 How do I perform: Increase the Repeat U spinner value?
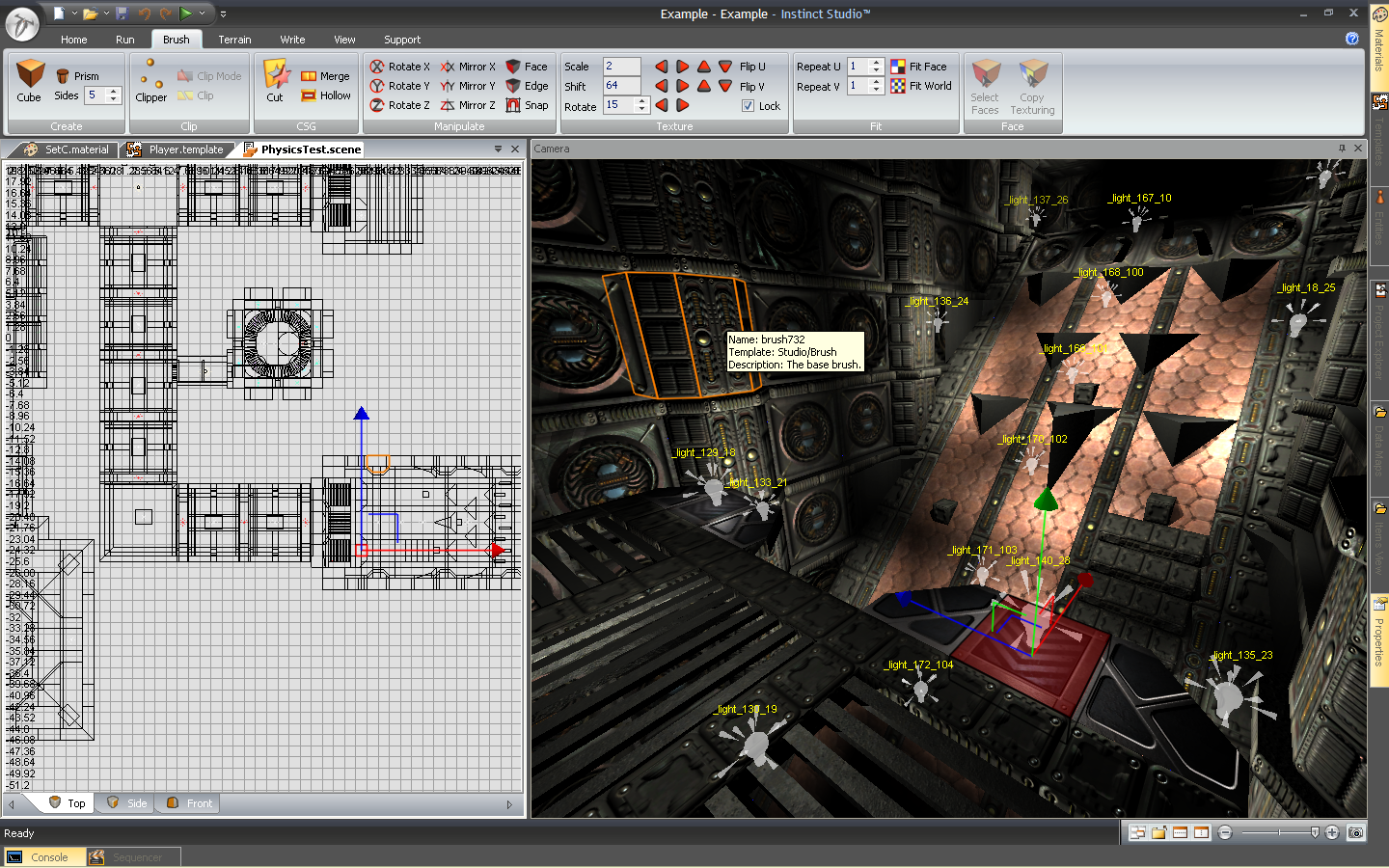876,63
